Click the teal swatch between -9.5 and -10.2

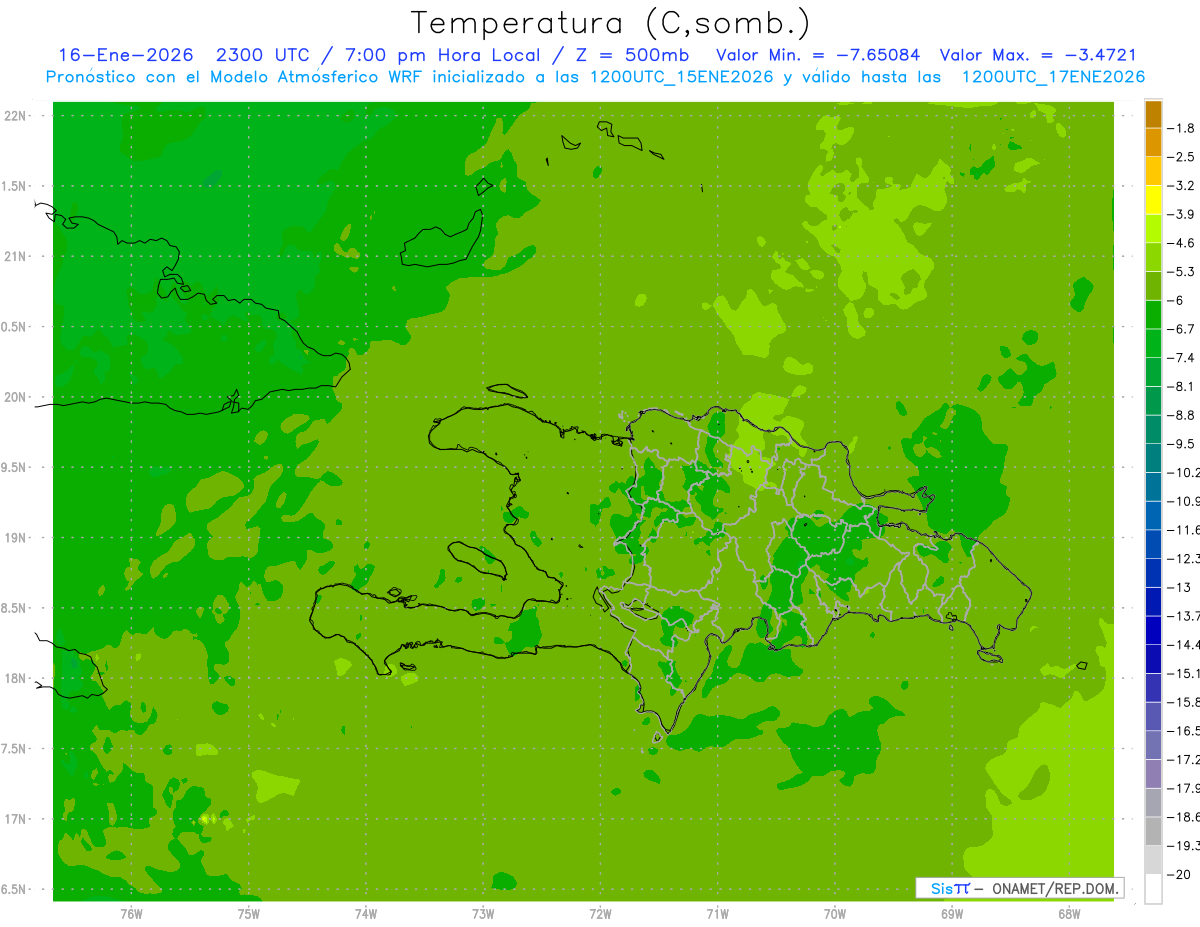pos(1153,458)
